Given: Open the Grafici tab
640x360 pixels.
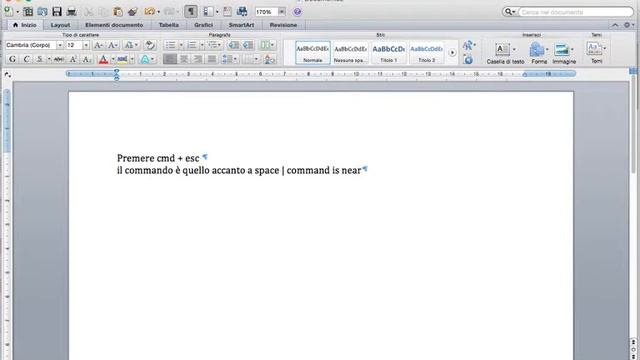Looking at the screenshot, I should tap(203, 25).
